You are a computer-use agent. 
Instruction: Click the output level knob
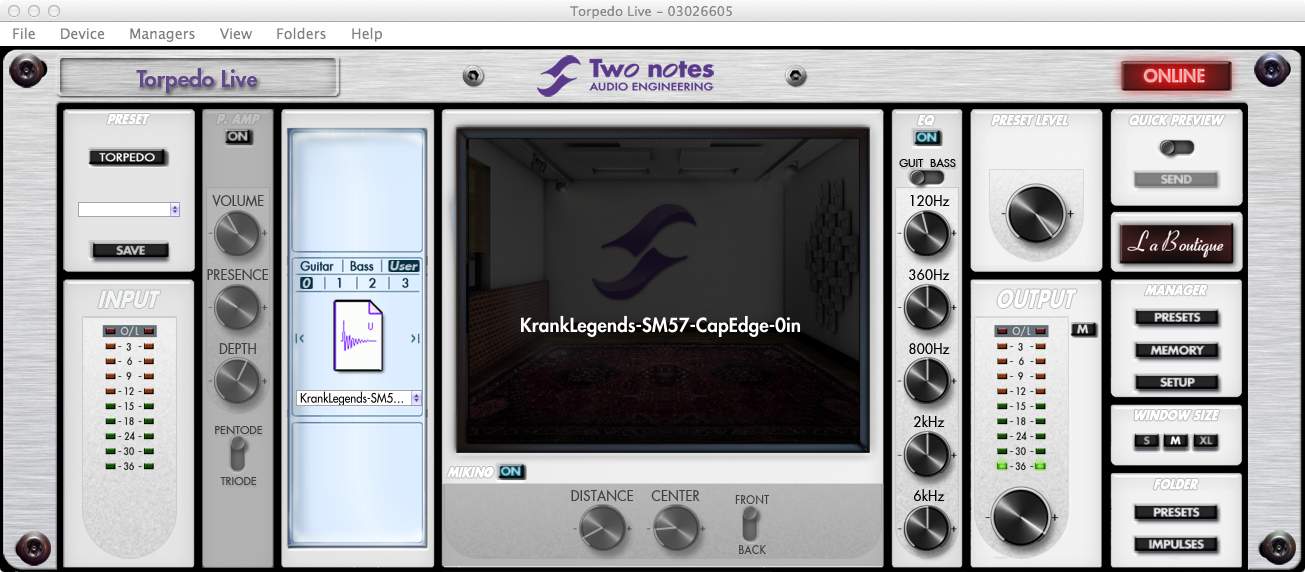pyautogui.click(x=1021, y=517)
